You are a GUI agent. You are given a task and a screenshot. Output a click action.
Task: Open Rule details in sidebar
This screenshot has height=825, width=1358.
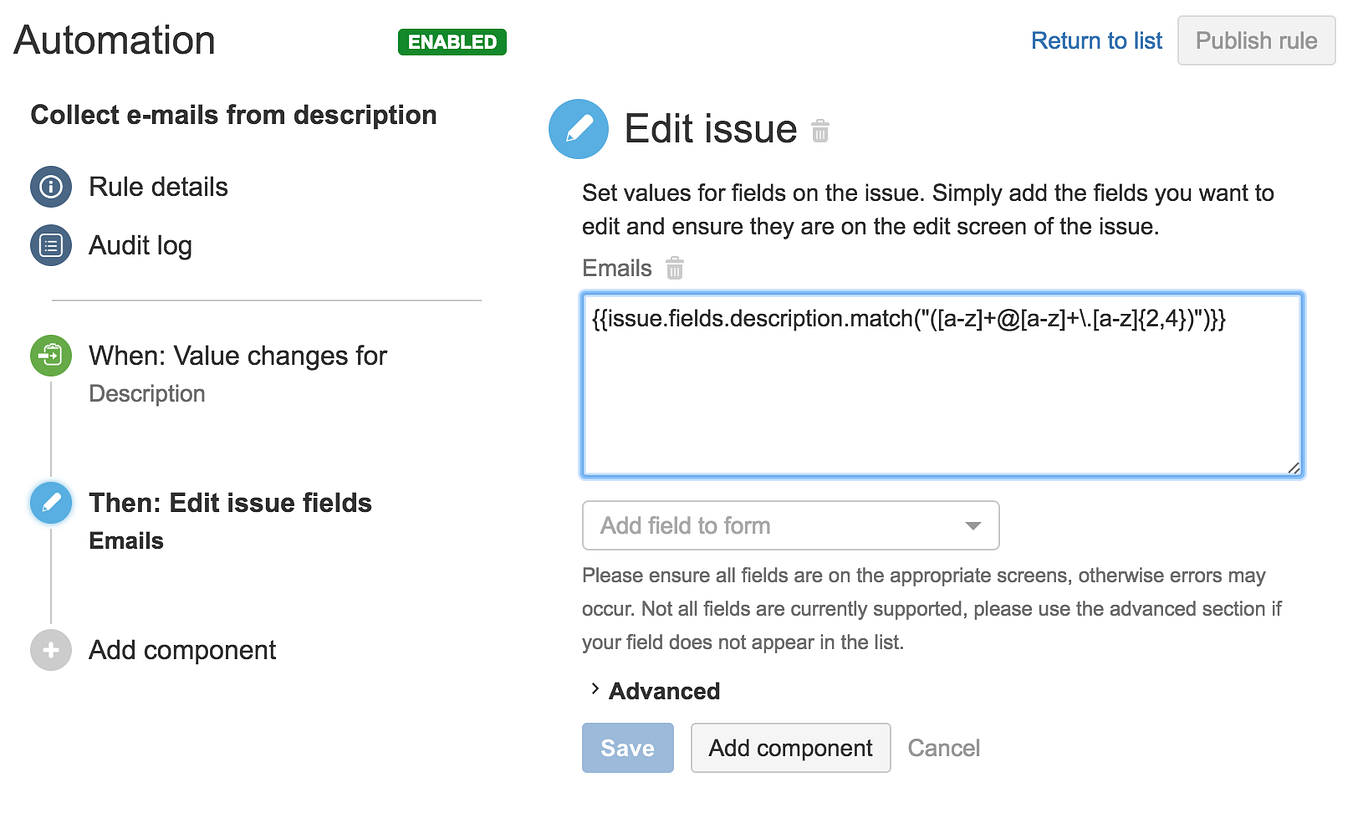pos(158,187)
